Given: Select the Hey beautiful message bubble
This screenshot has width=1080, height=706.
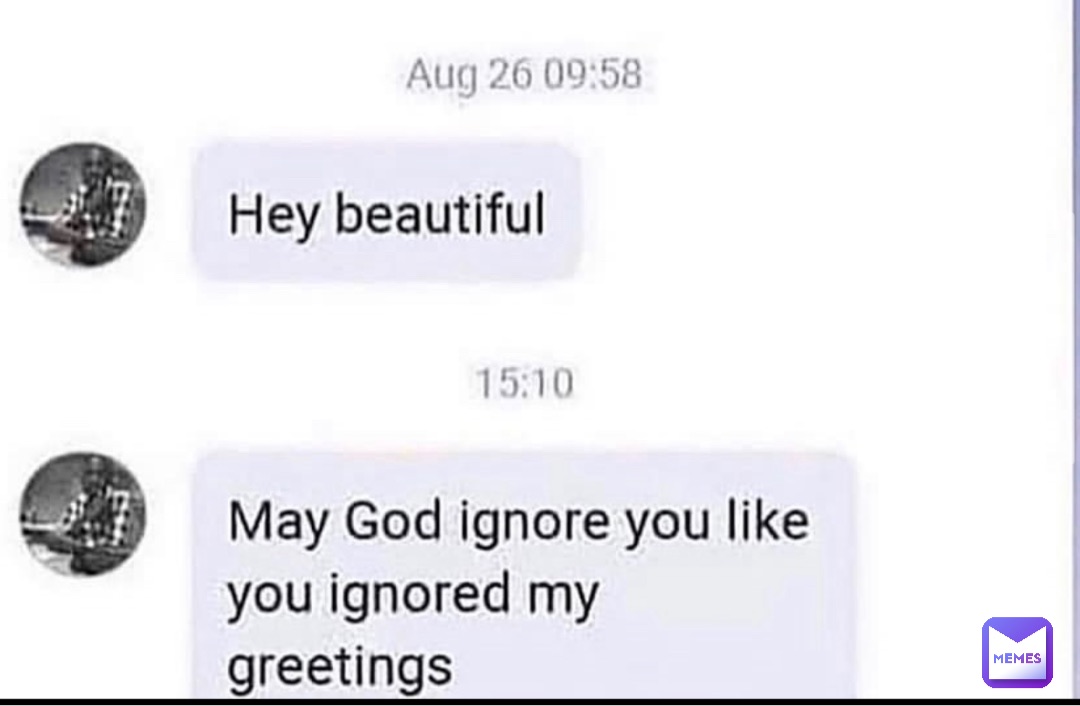Looking at the screenshot, I should pyautogui.click(x=388, y=212).
